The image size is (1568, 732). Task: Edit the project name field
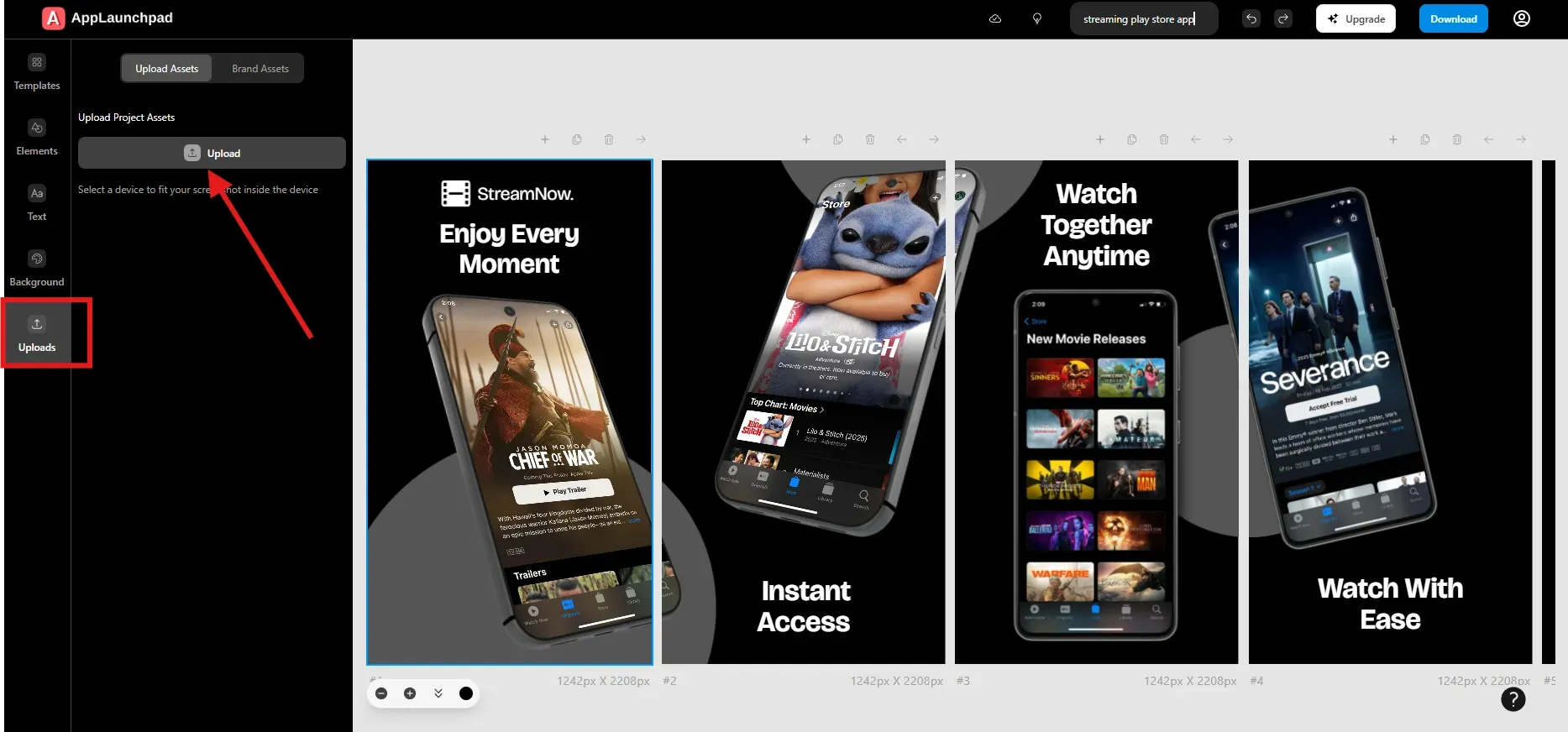(x=1144, y=18)
